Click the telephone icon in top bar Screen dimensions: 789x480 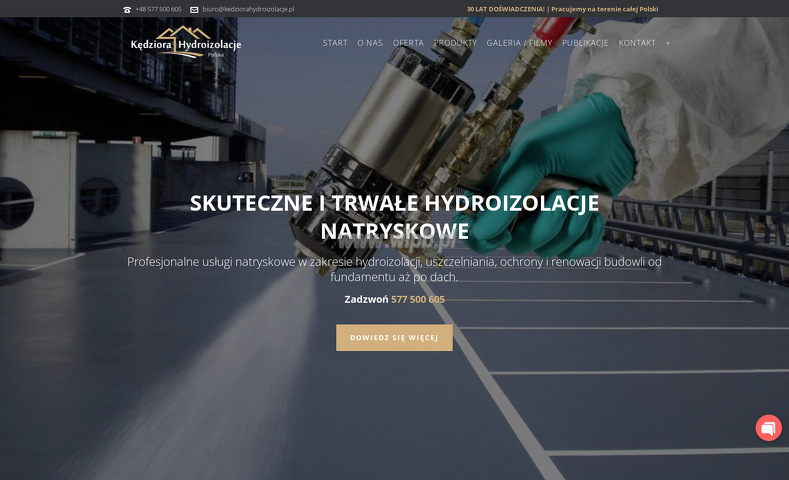tap(127, 10)
